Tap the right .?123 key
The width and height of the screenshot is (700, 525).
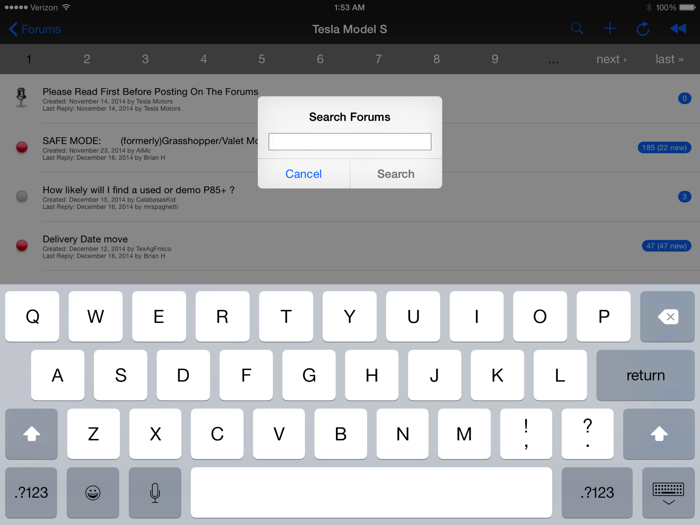click(x=597, y=492)
